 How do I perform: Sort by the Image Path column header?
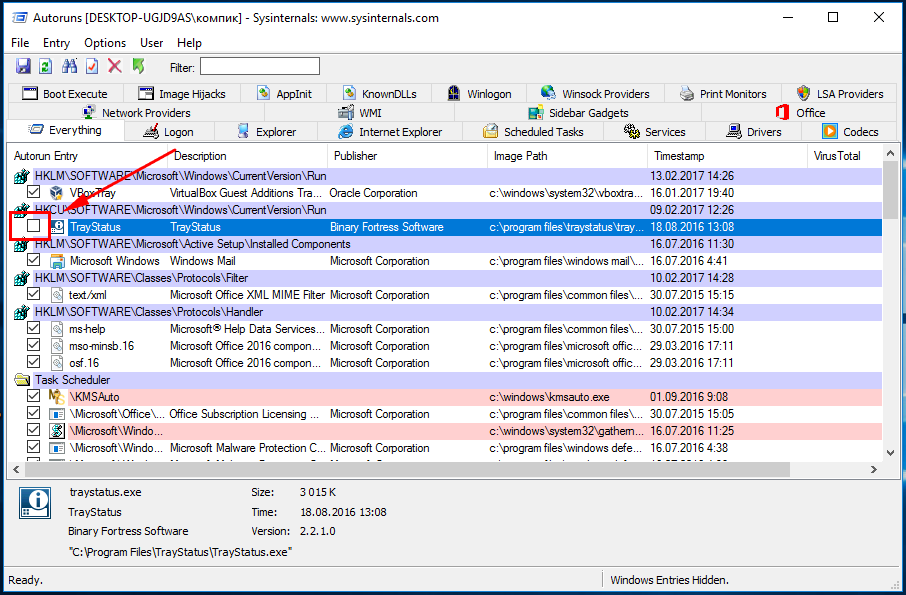(x=567, y=156)
